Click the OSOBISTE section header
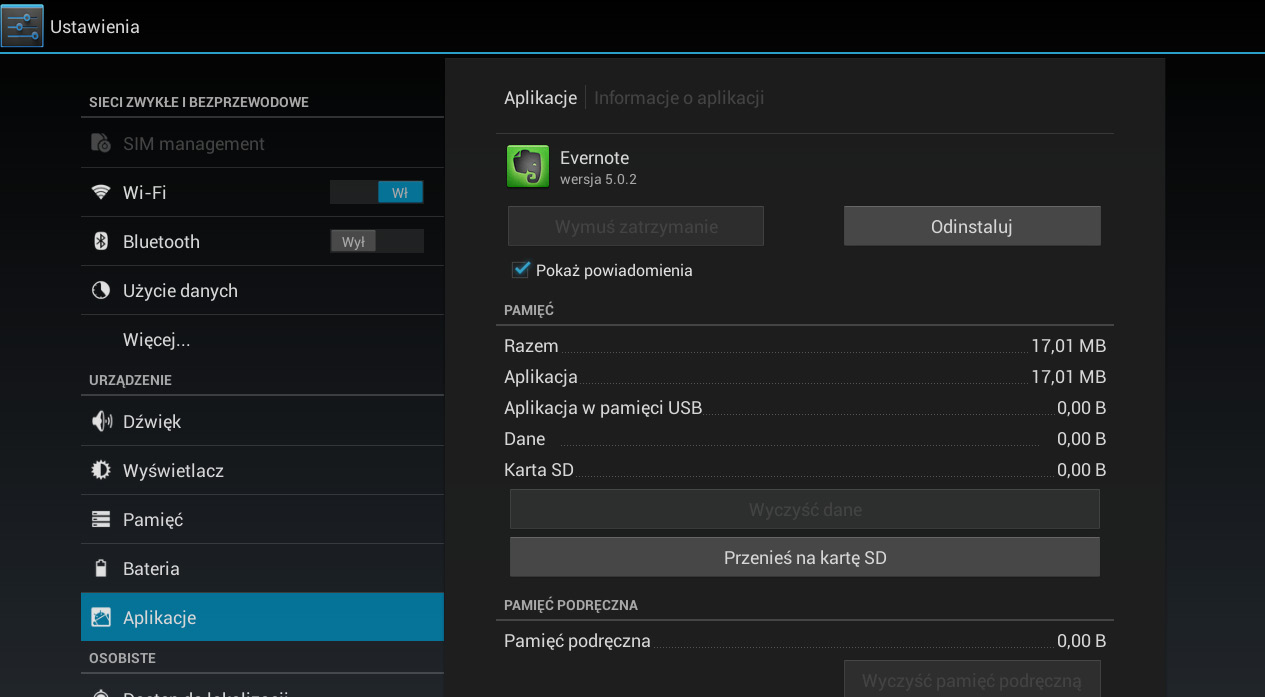The height and width of the screenshot is (697, 1265). pos(122,658)
